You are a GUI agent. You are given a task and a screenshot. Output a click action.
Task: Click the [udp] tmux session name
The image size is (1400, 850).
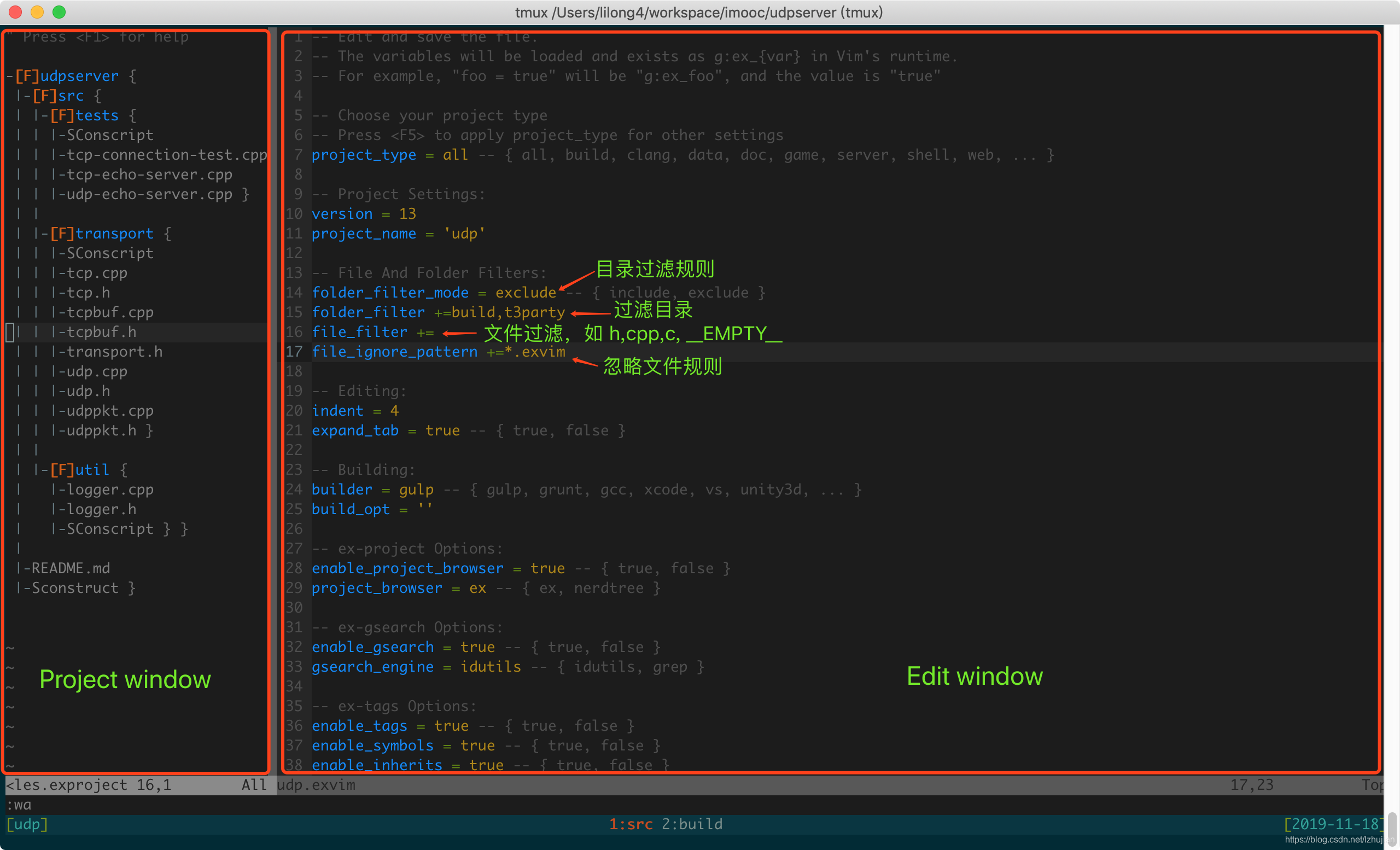tap(27, 824)
